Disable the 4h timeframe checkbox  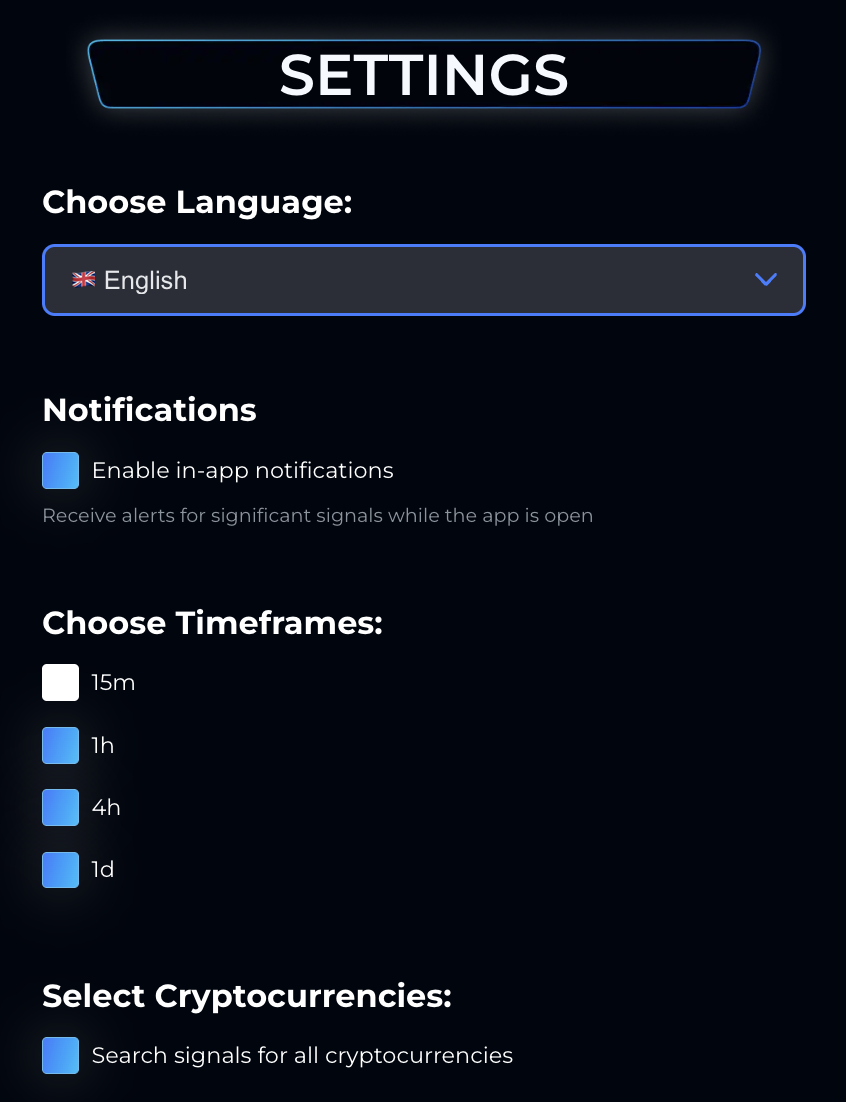tap(61, 807)
